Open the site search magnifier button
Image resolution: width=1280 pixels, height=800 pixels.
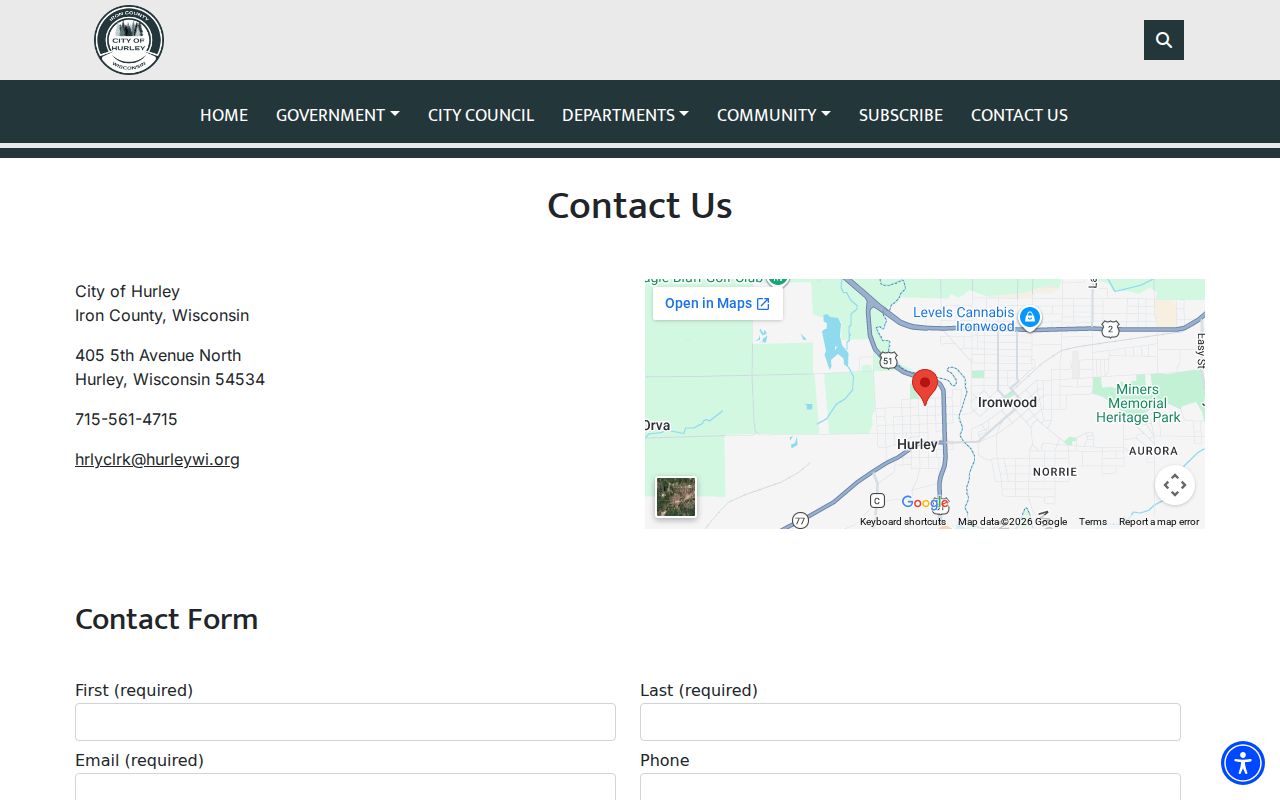1164,40
